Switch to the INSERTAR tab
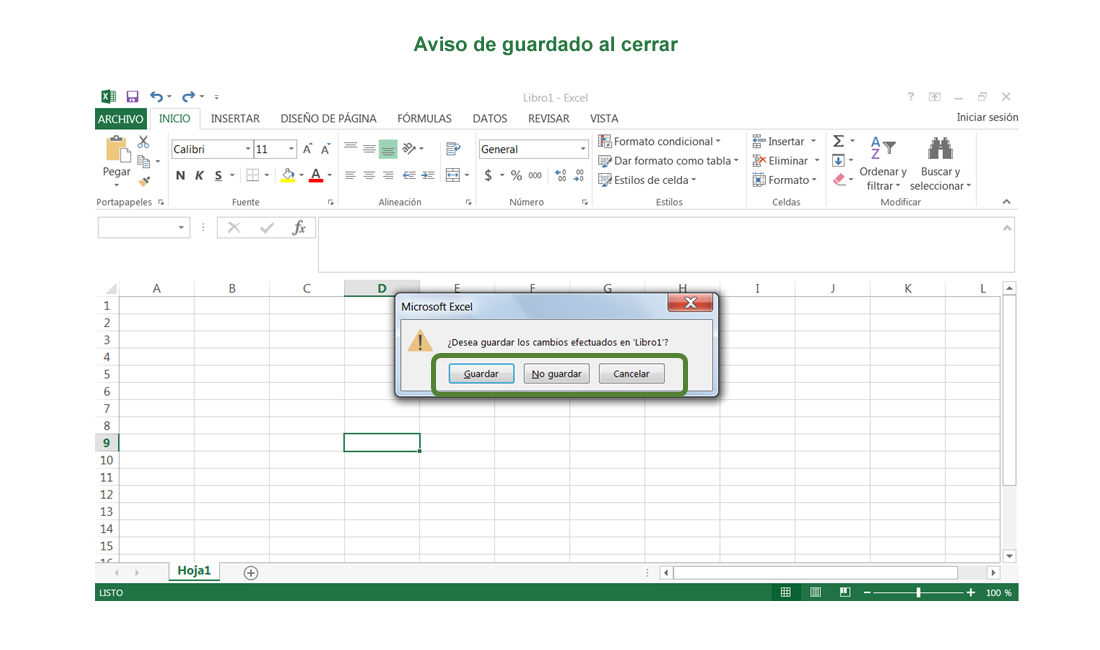The width and height of the screenshot is (1100, 650). coord(235,119)
